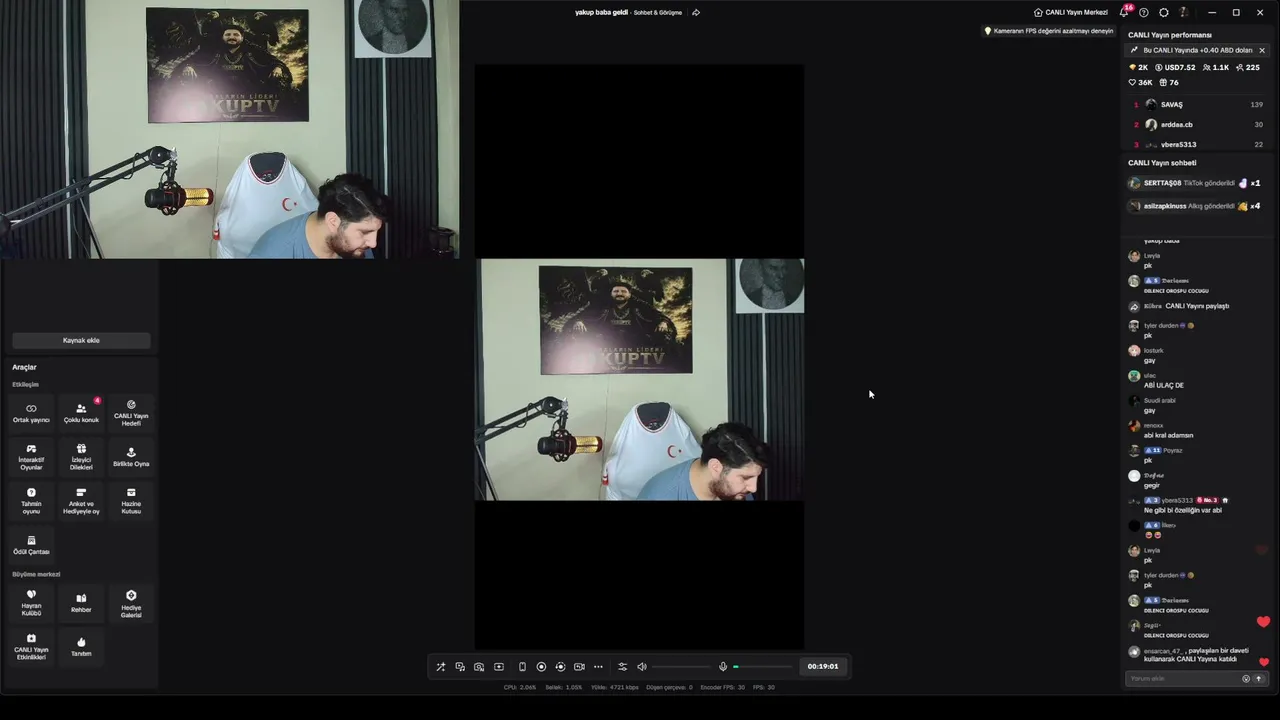Open the help question mark icon
This screenshot has height=720, width=1280.
click(x=1144, y=12)
